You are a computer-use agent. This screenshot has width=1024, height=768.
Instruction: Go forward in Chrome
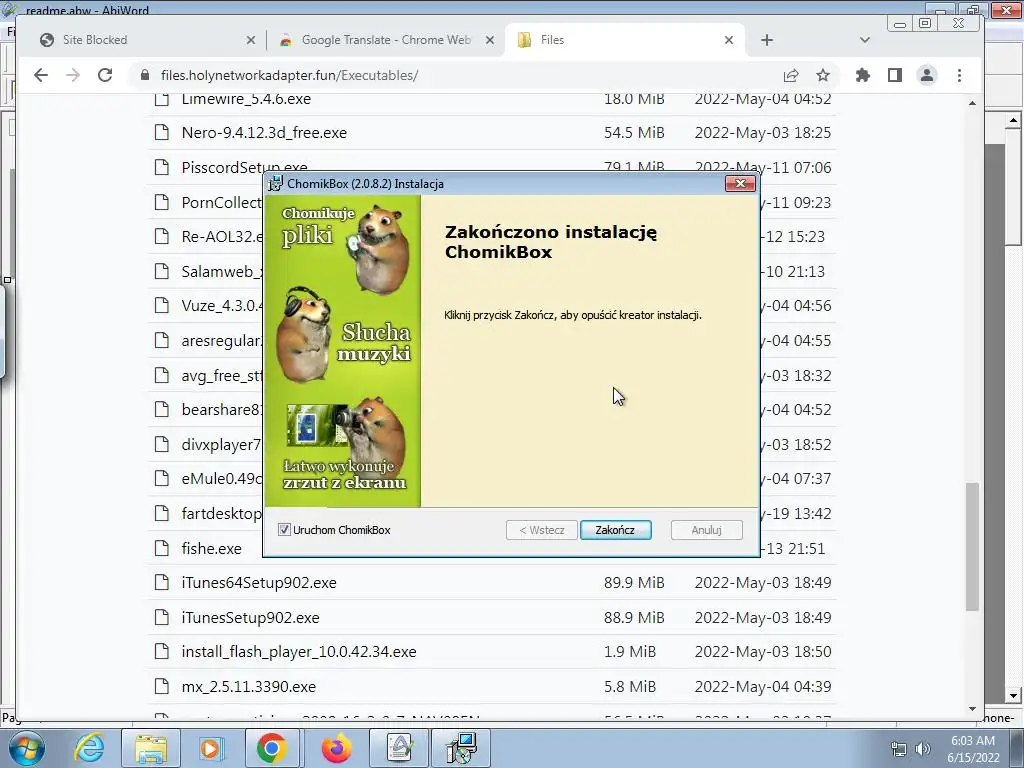coord(73,75)
